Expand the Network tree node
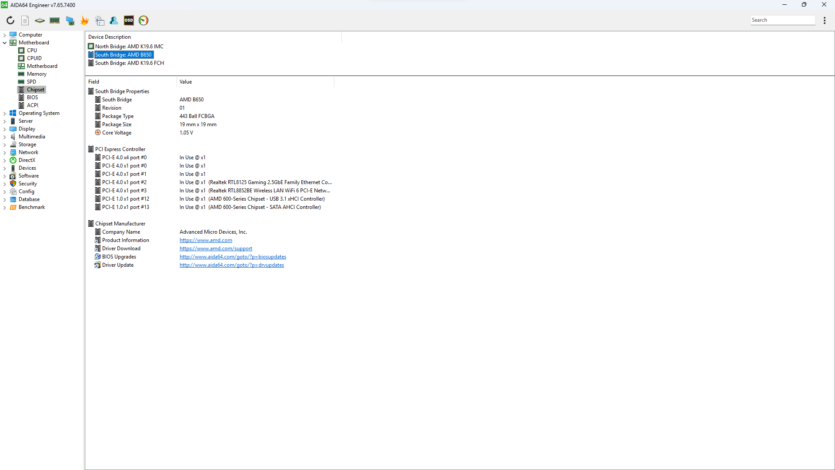This screenshot has width=835, height=470. click(x=5, y=152)
